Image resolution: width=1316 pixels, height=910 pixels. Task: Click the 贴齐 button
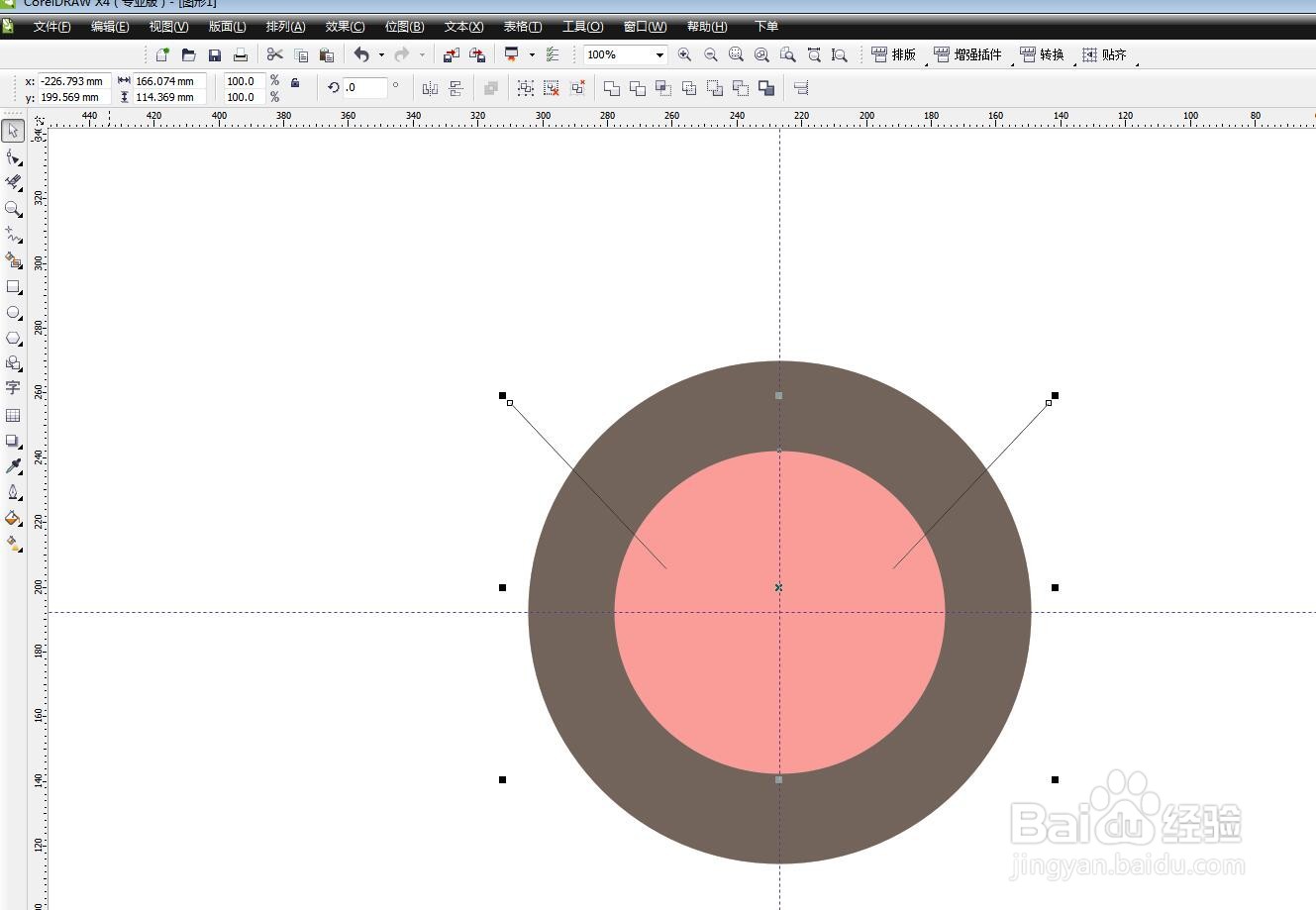click(x=1104, y=55)
